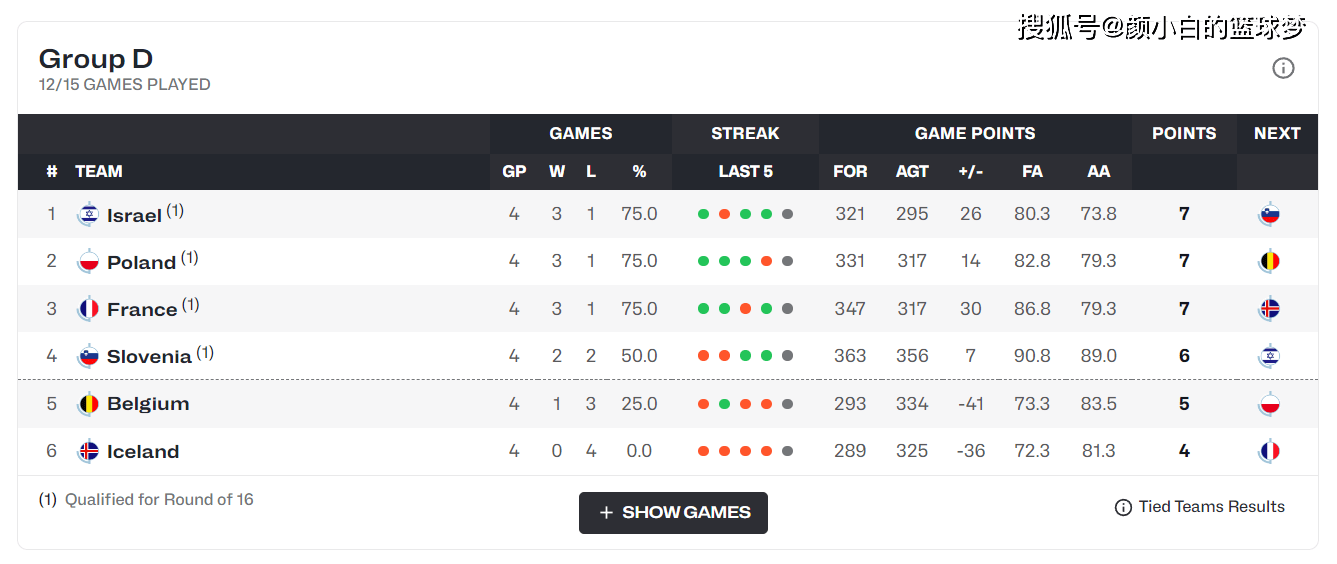Click Israel's flag icon in team column

pyautogui.click(x=88, y=214)
